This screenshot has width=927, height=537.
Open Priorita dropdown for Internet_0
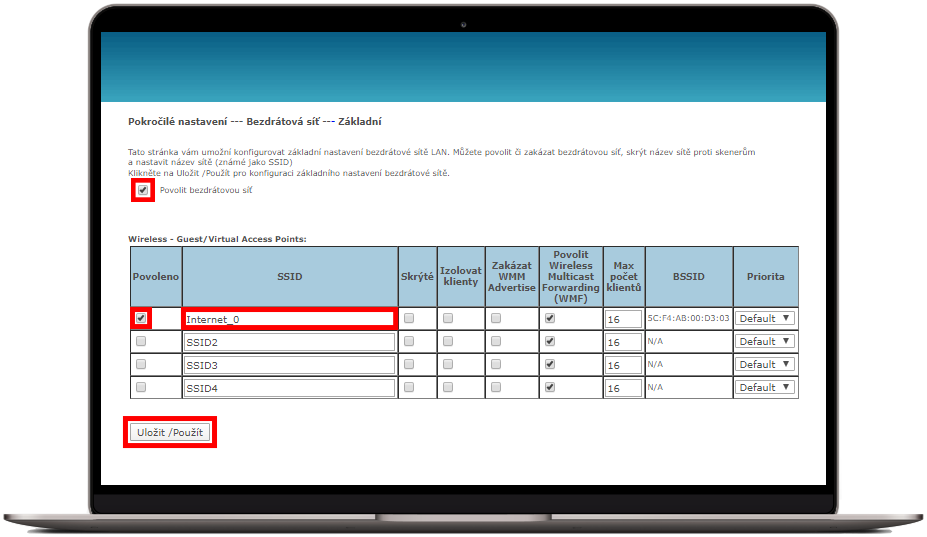[x=765, y=318]
